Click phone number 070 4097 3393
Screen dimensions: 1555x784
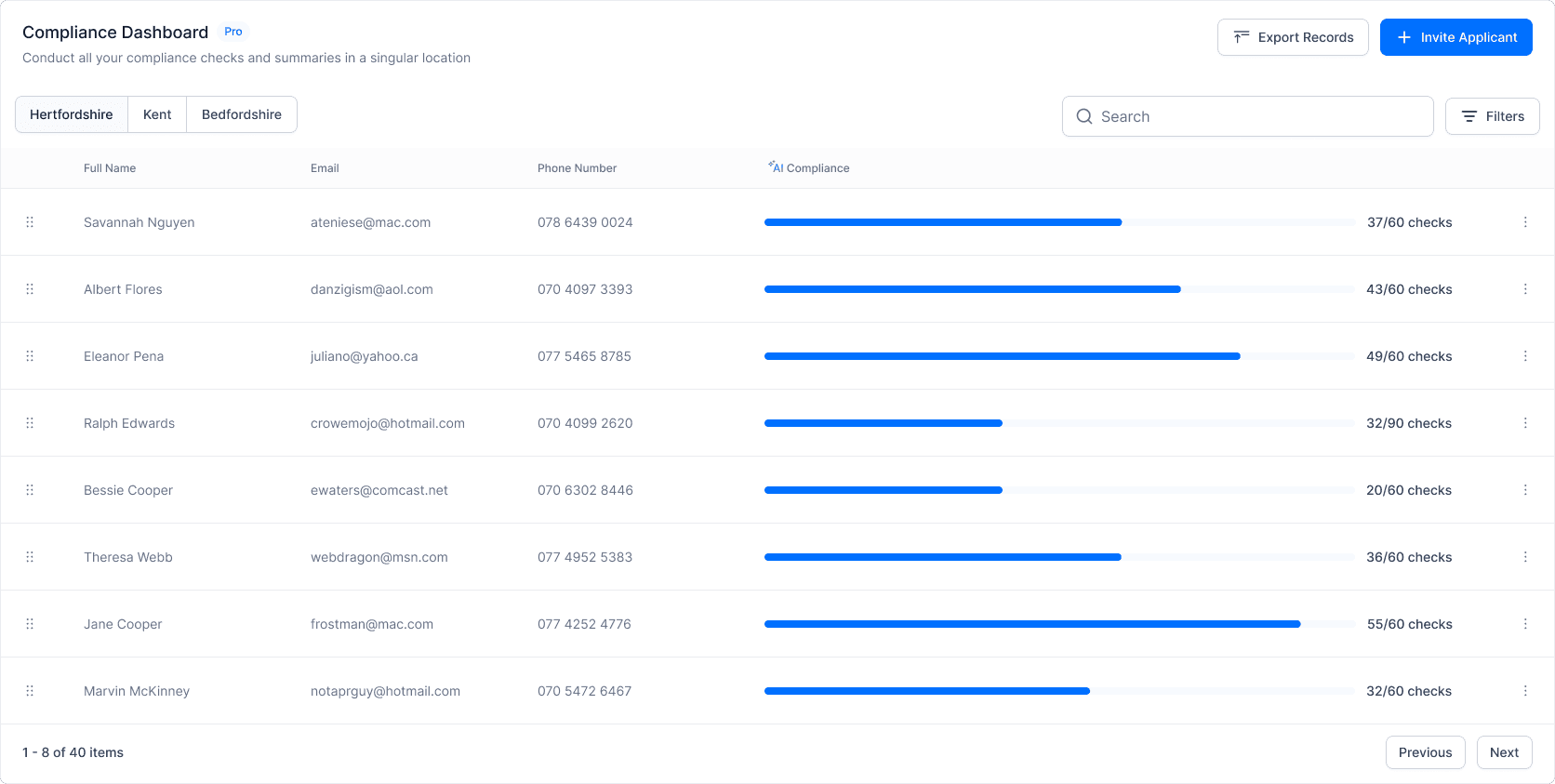(x=585, y=289)
